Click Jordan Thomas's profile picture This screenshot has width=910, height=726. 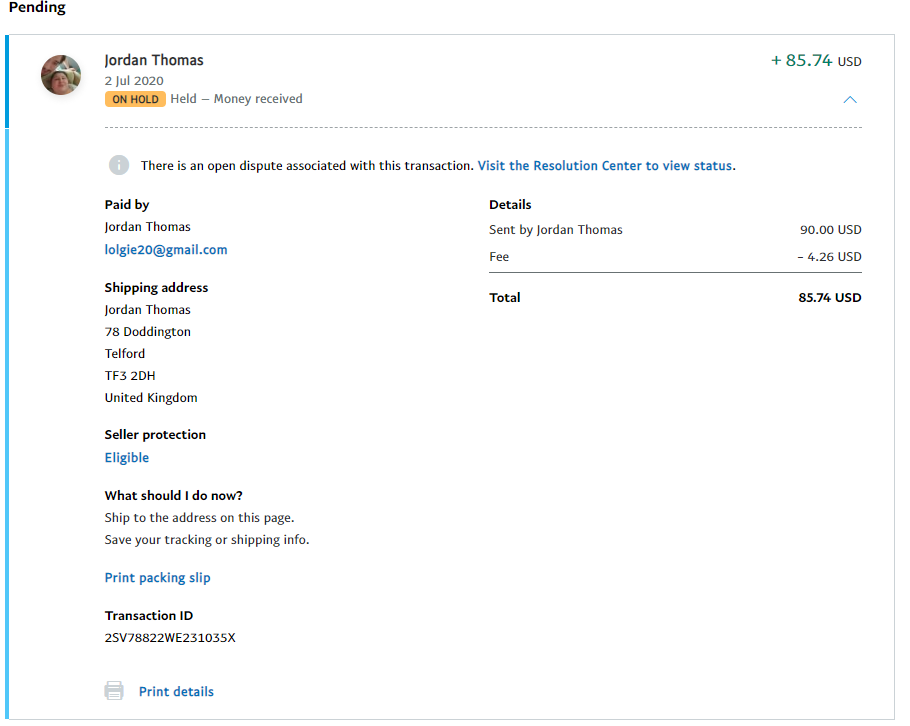coord(61,75)
